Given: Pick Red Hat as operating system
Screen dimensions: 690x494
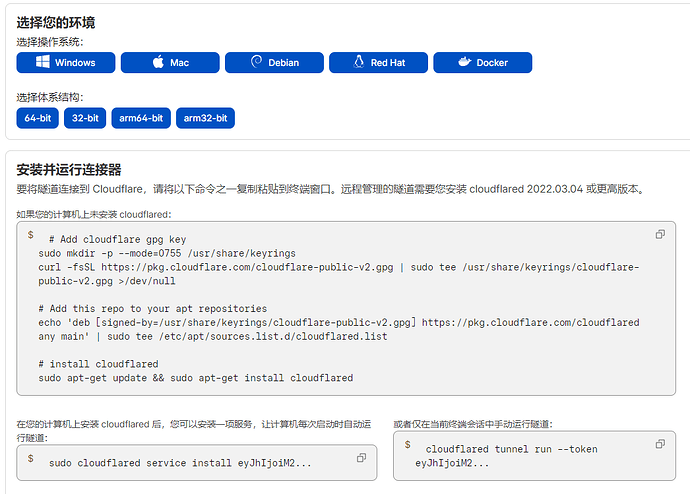Looking at the screenshot, I should coord(378,62).
